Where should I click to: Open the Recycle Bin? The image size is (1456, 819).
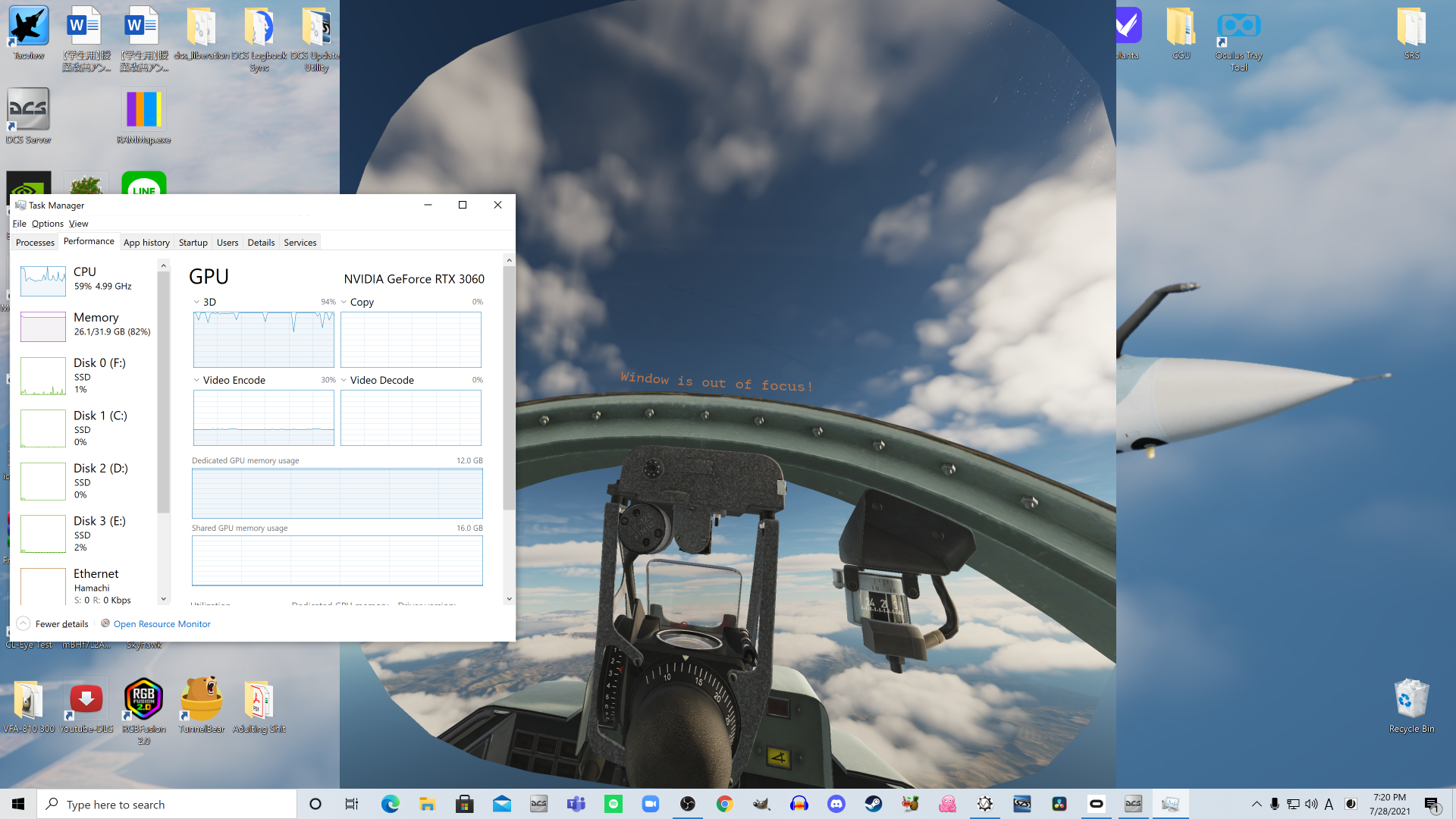[1411, 705]
